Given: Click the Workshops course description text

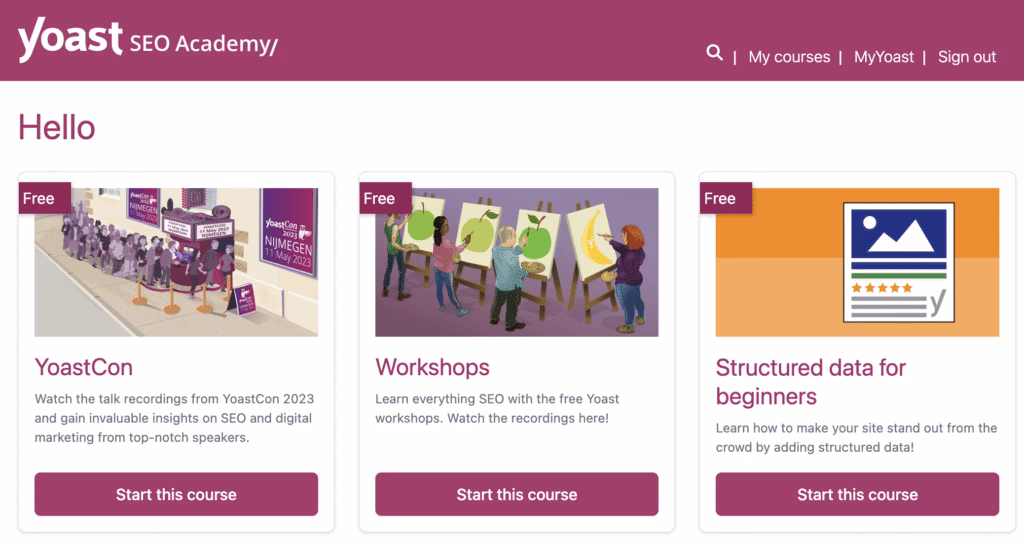Looking at the screenshot, I should tap(497, 408).
